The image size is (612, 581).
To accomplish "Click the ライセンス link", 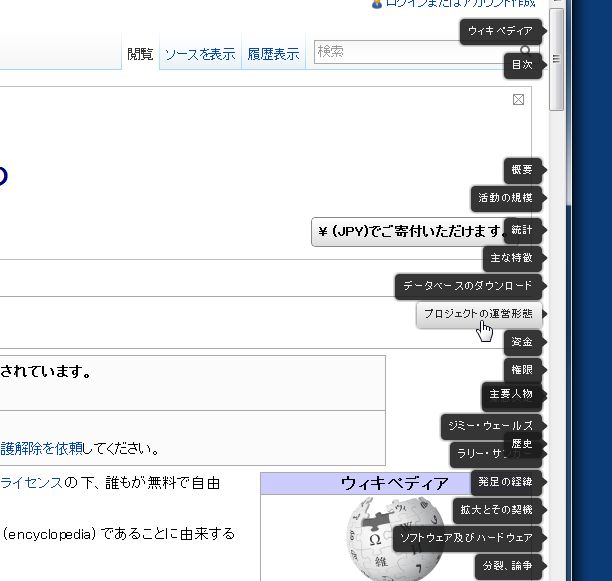I will coord(31,483).
